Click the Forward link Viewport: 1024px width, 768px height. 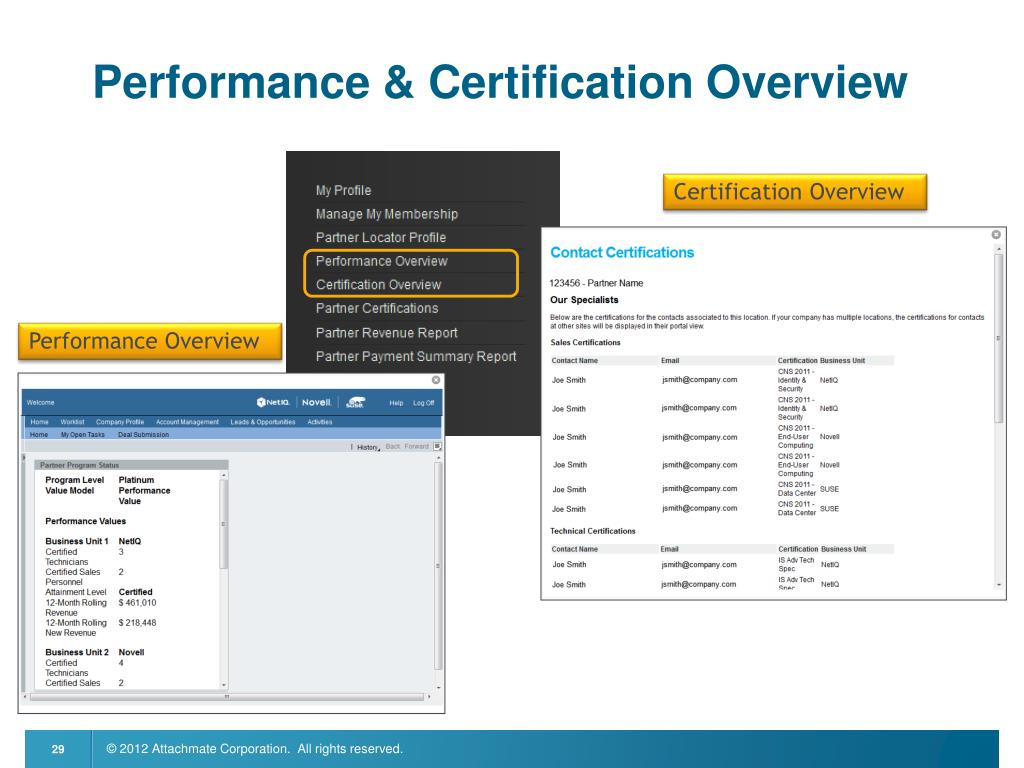[x=417, y=447]
